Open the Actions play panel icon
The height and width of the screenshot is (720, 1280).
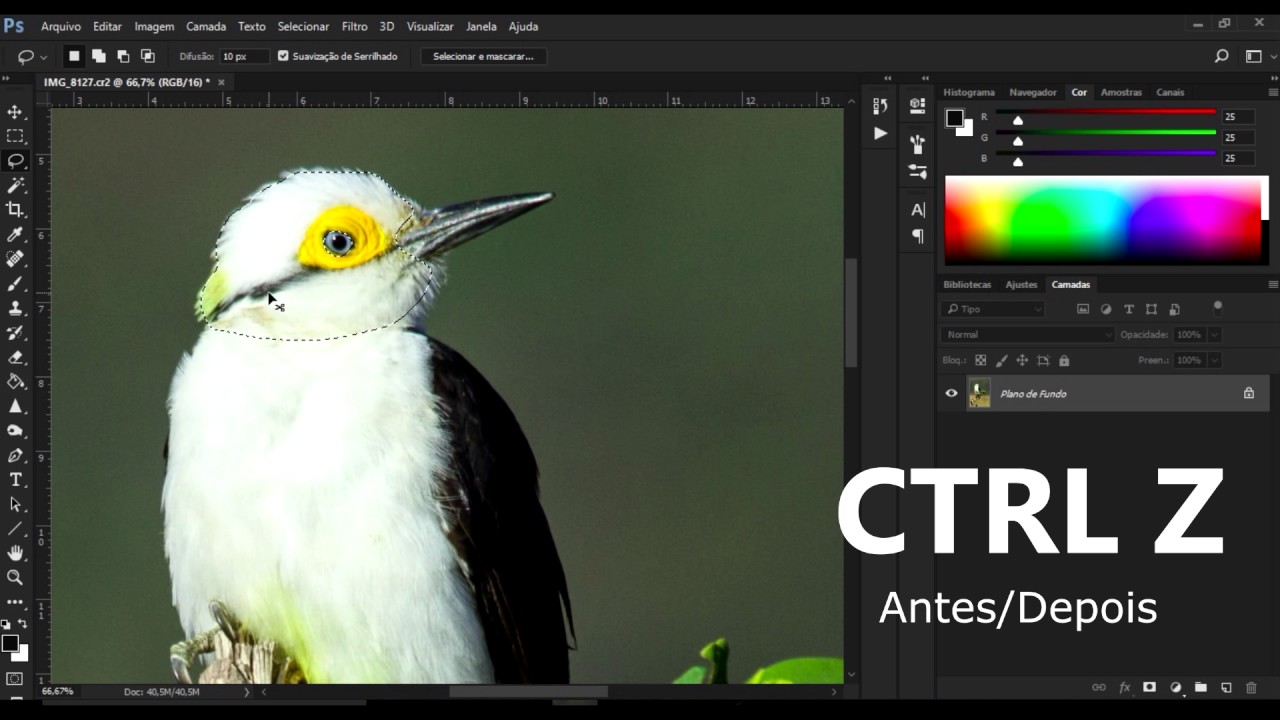coord(880,133)
